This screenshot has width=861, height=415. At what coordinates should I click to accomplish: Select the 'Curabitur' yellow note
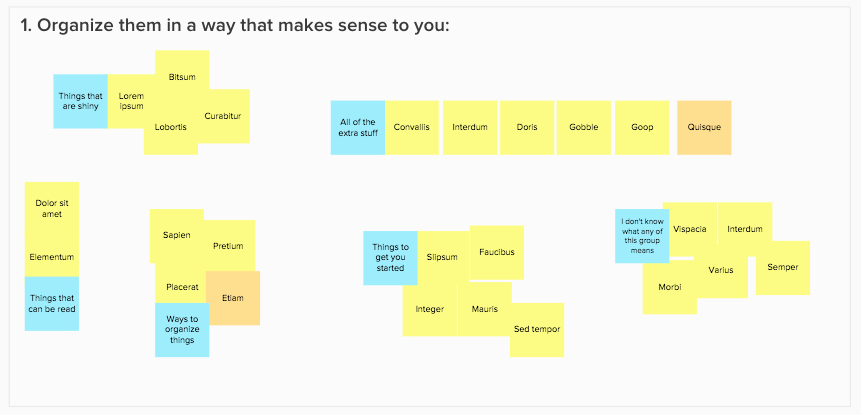(x=223, y=116)
